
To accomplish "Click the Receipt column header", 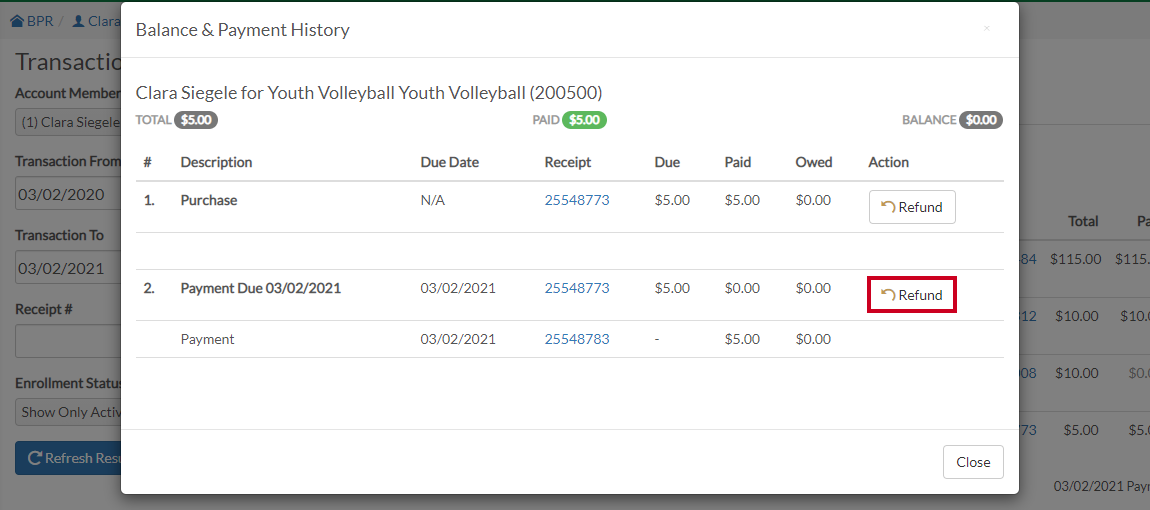I will (x=568, y=162).
